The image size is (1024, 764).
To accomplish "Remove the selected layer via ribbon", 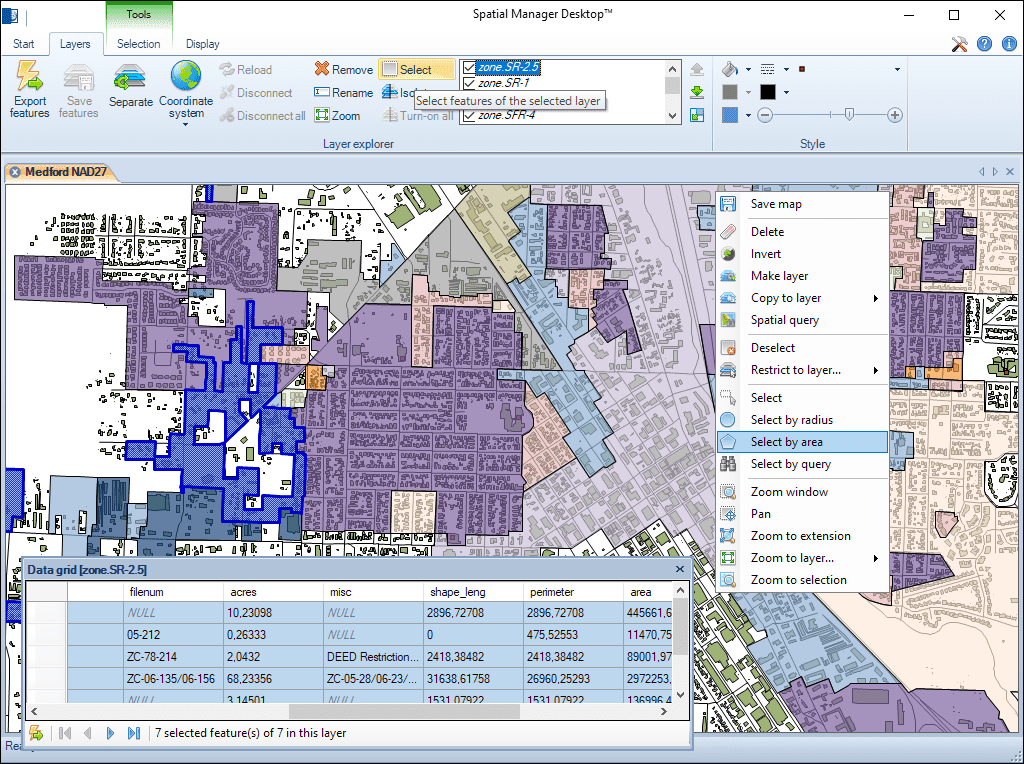I will [x=344, y=69].
